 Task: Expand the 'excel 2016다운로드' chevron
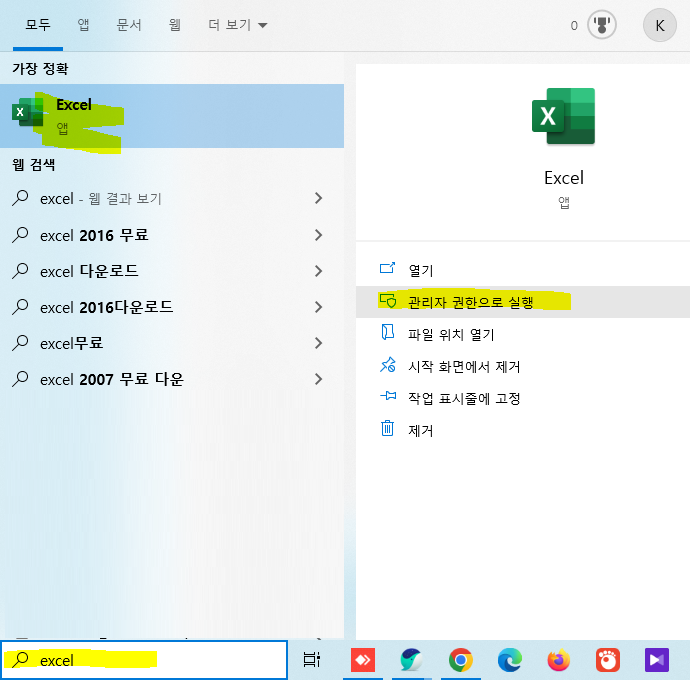[x=319, y=307]
